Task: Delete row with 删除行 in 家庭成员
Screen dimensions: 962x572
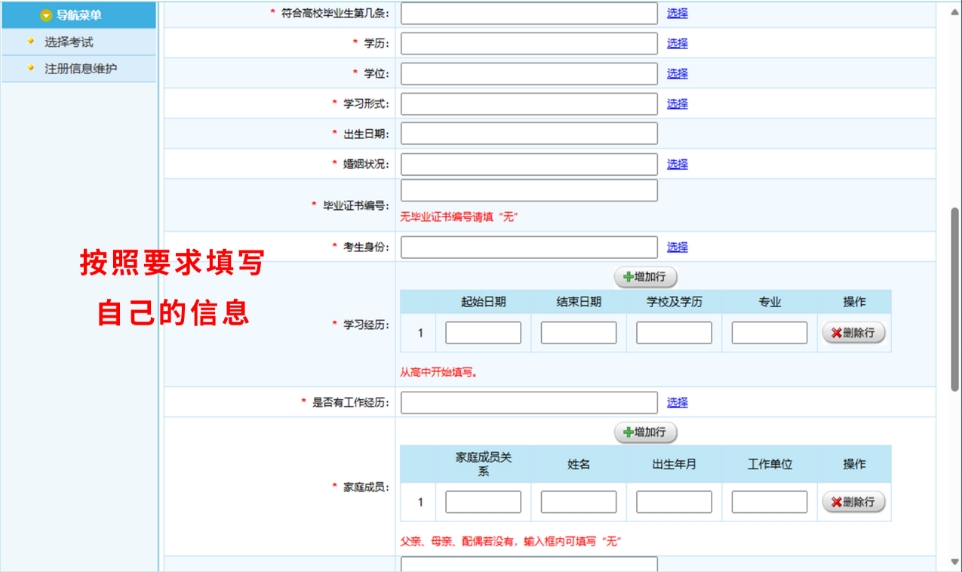Action: pos(853,502)
